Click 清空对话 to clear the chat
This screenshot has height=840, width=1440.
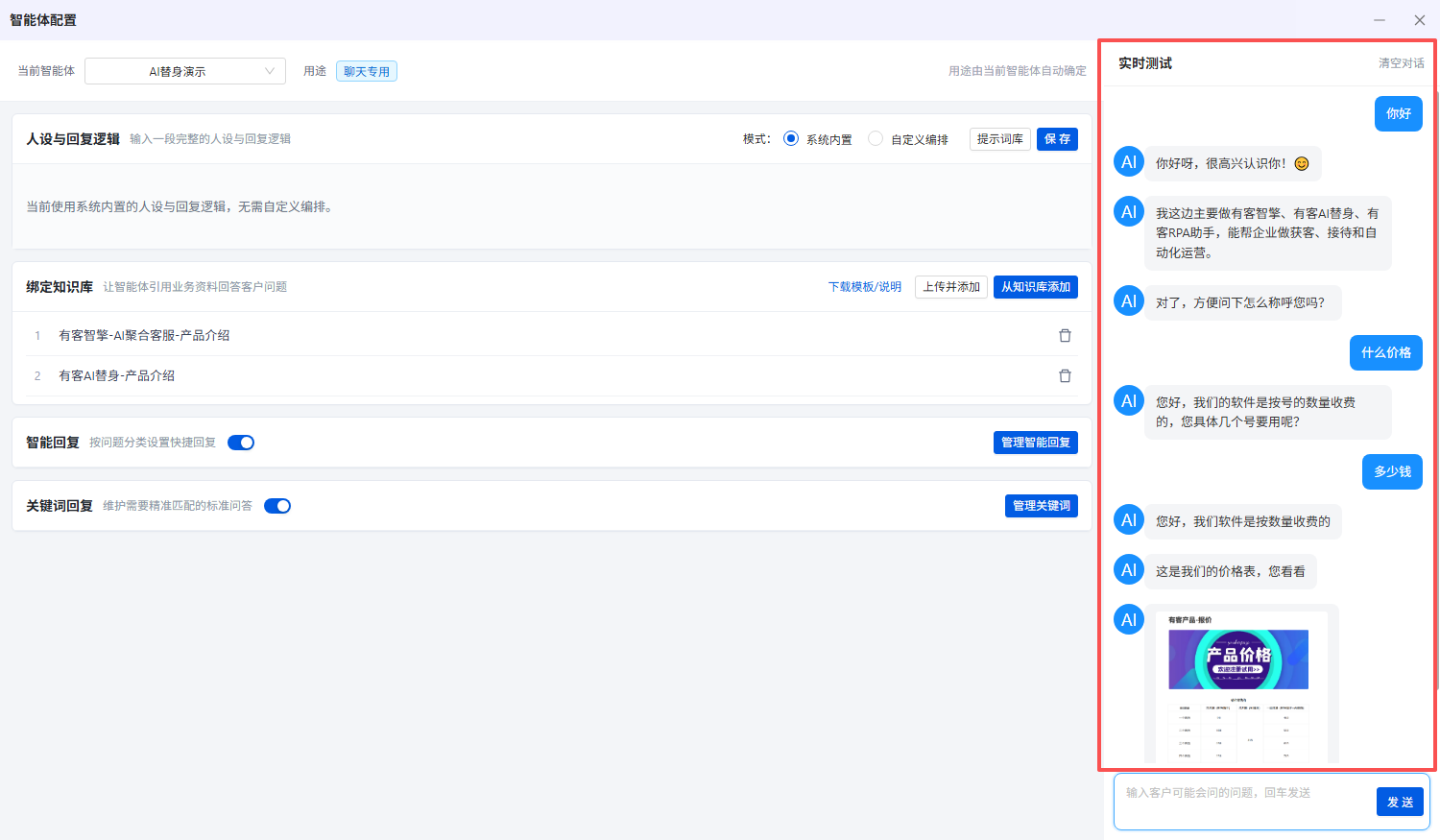(1402, 63)
